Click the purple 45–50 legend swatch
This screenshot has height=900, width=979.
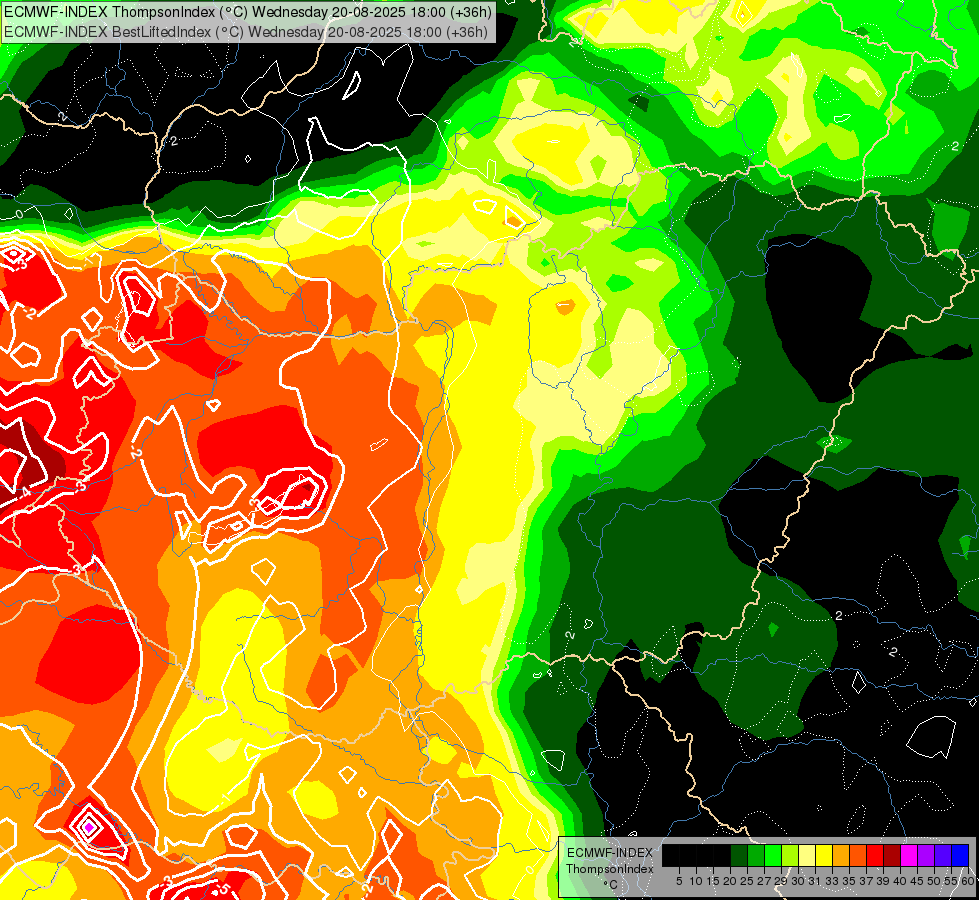[x=926, y=856]
